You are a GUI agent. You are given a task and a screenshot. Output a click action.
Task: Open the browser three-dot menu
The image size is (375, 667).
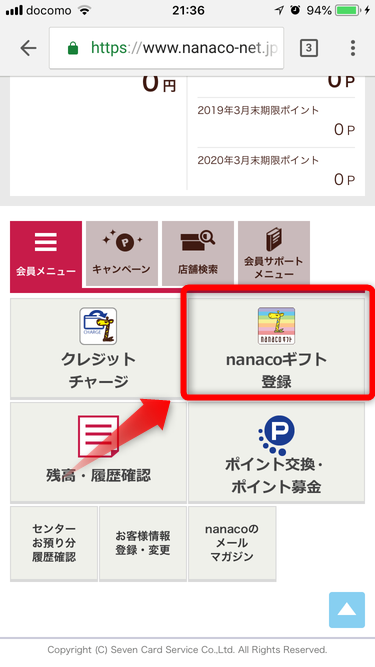(x=352, y=48)
